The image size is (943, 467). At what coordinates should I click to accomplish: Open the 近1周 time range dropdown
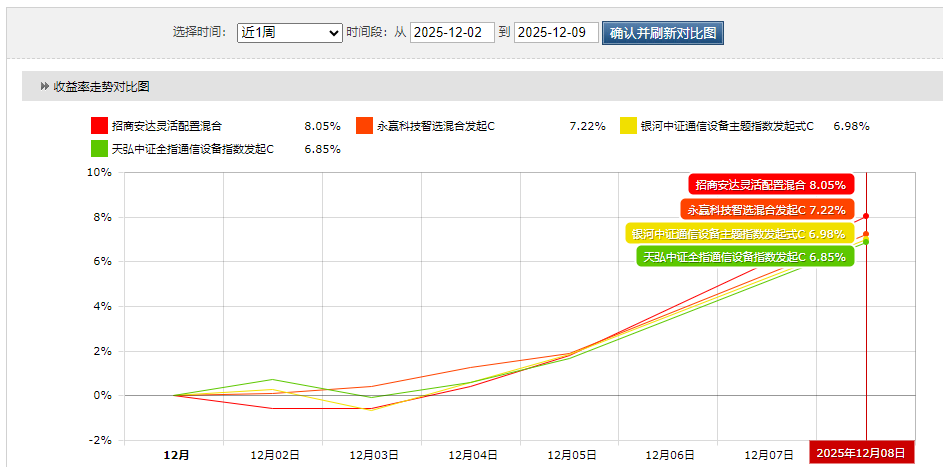pos(290,32)
